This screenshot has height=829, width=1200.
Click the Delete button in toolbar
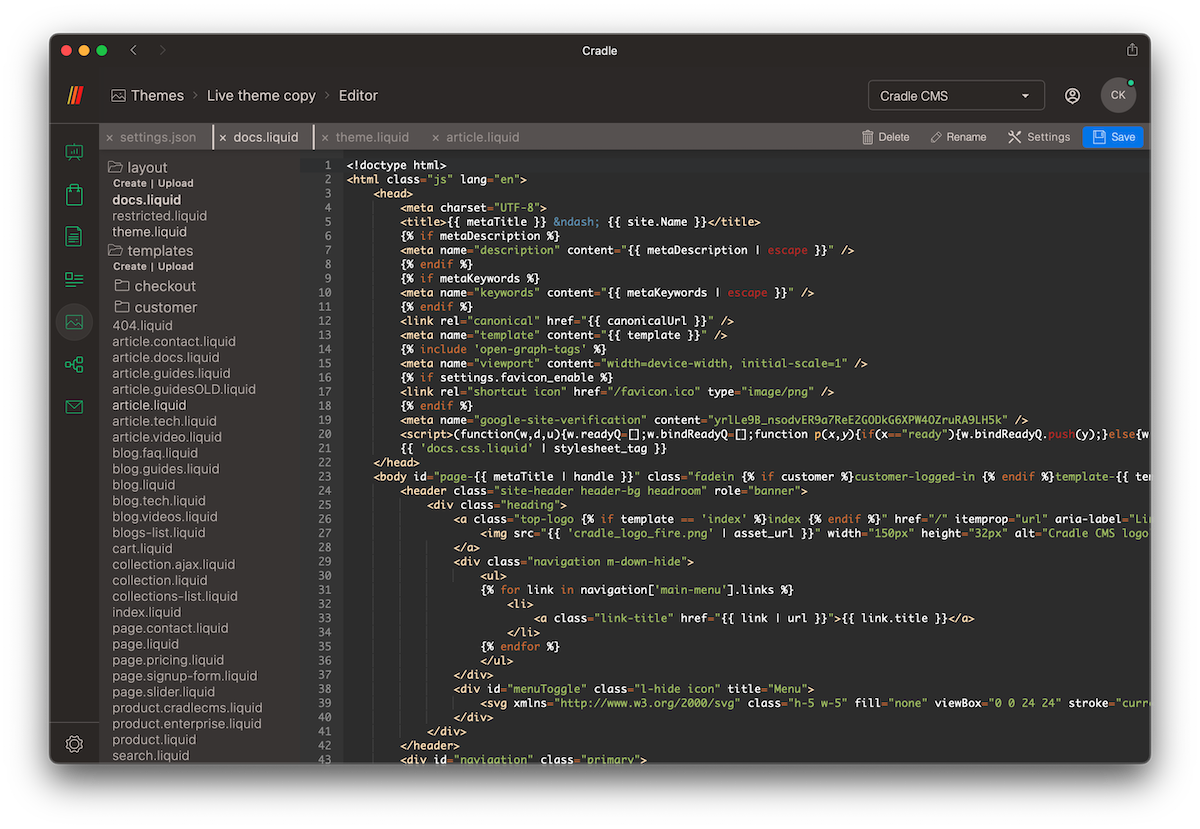(x=885, y=137)
